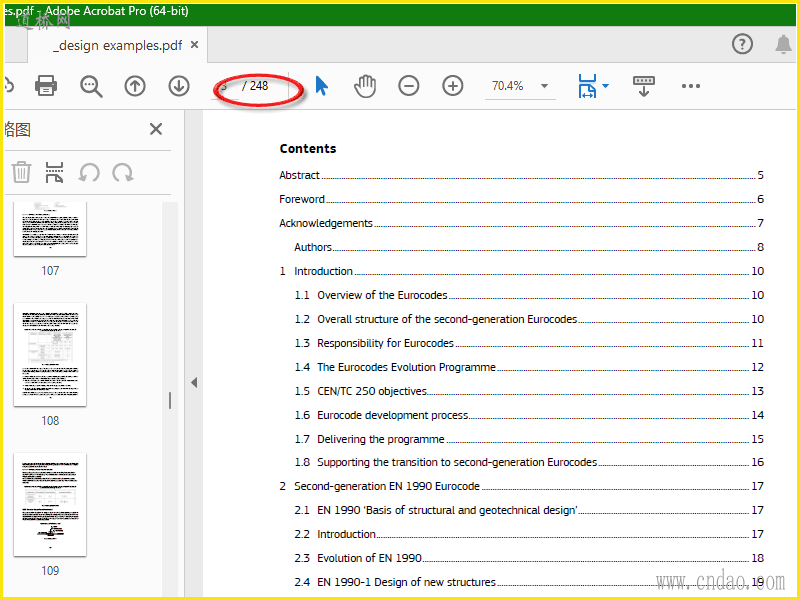This screenshot has height=600, width=800.
Task: Open 2.3 Evolution of EN 1990 entry
Action: coord(529,558)
